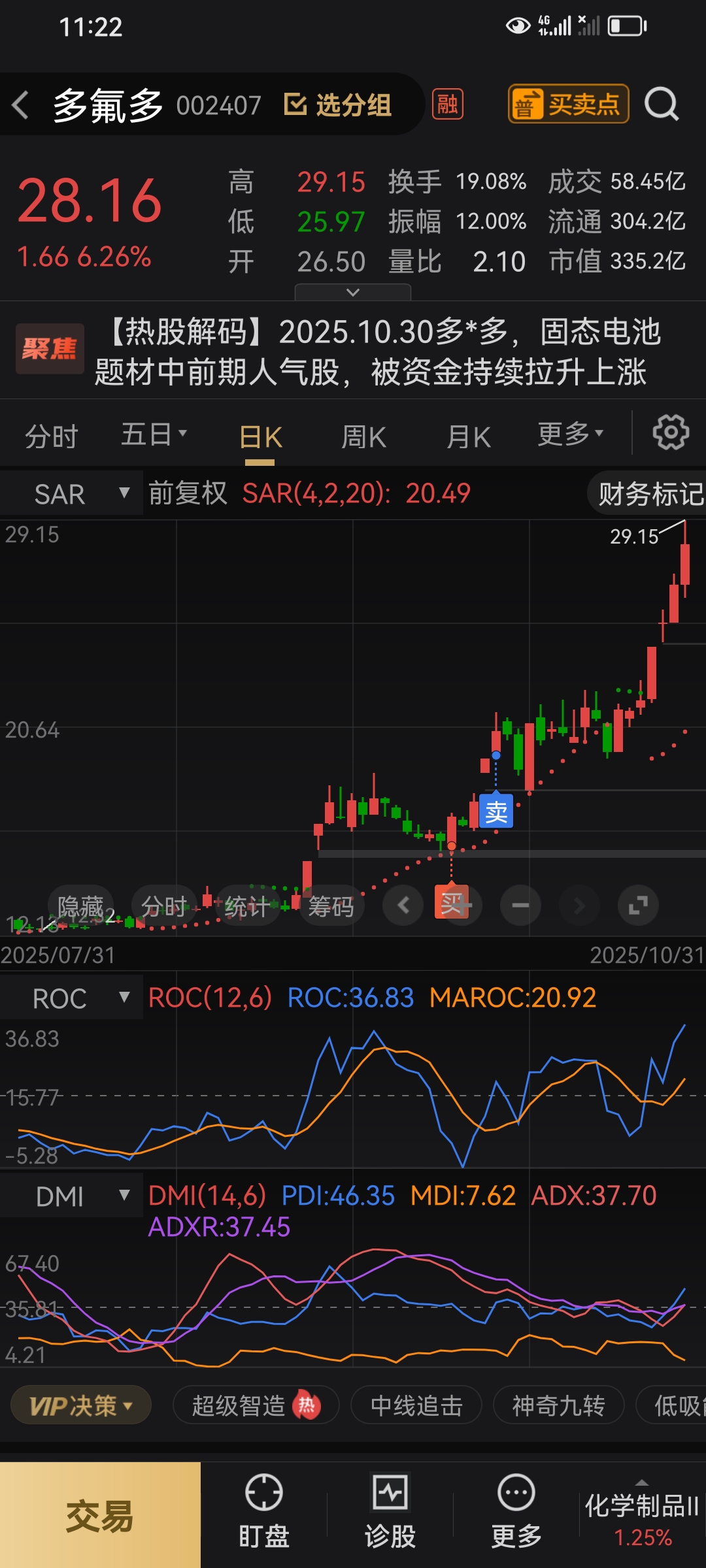The image size is (706, 1568).
Task: Add stock via 选分组 checkbox
Action: 337,105
